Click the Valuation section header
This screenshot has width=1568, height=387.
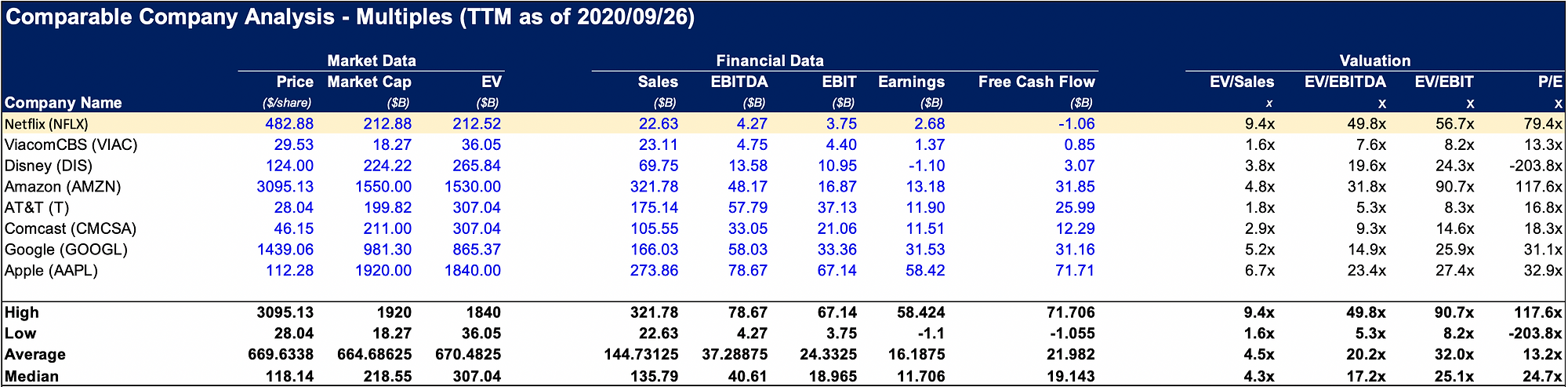[x=1375, y=60]
